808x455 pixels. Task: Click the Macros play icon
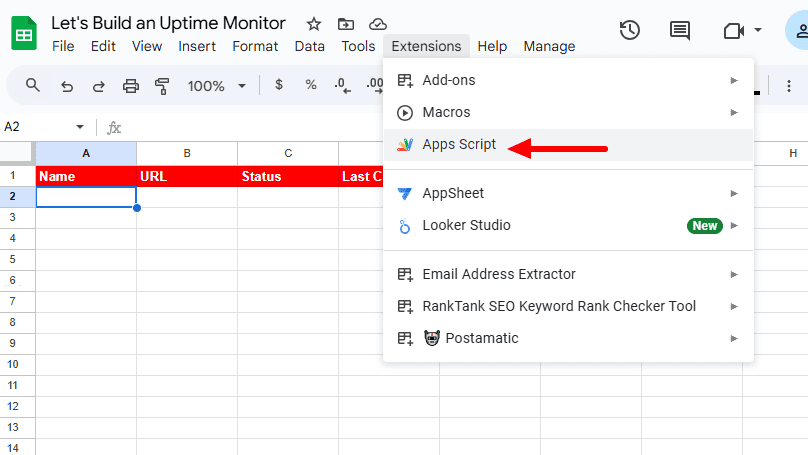405,112
